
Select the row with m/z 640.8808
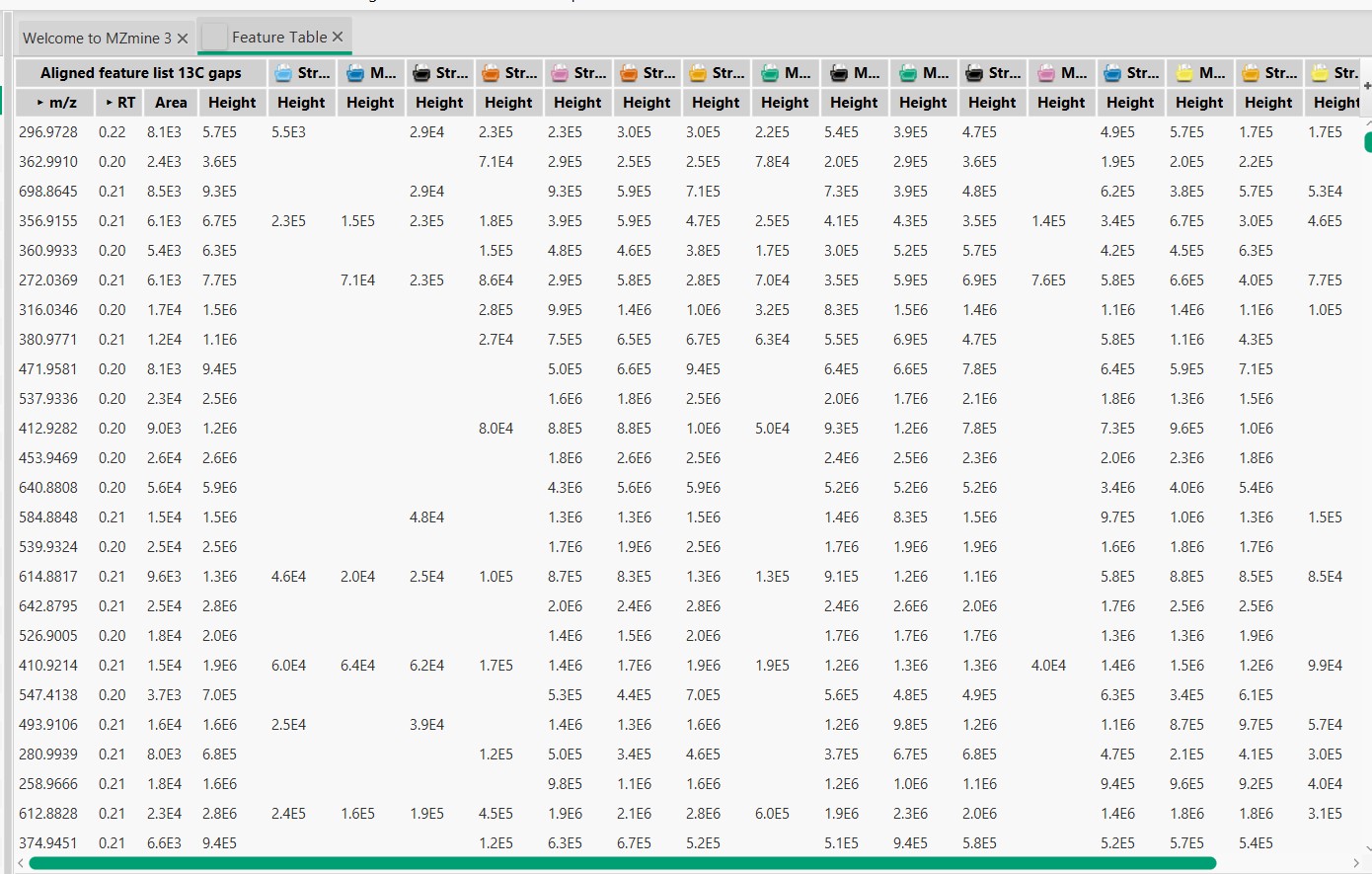coord(48,488)
